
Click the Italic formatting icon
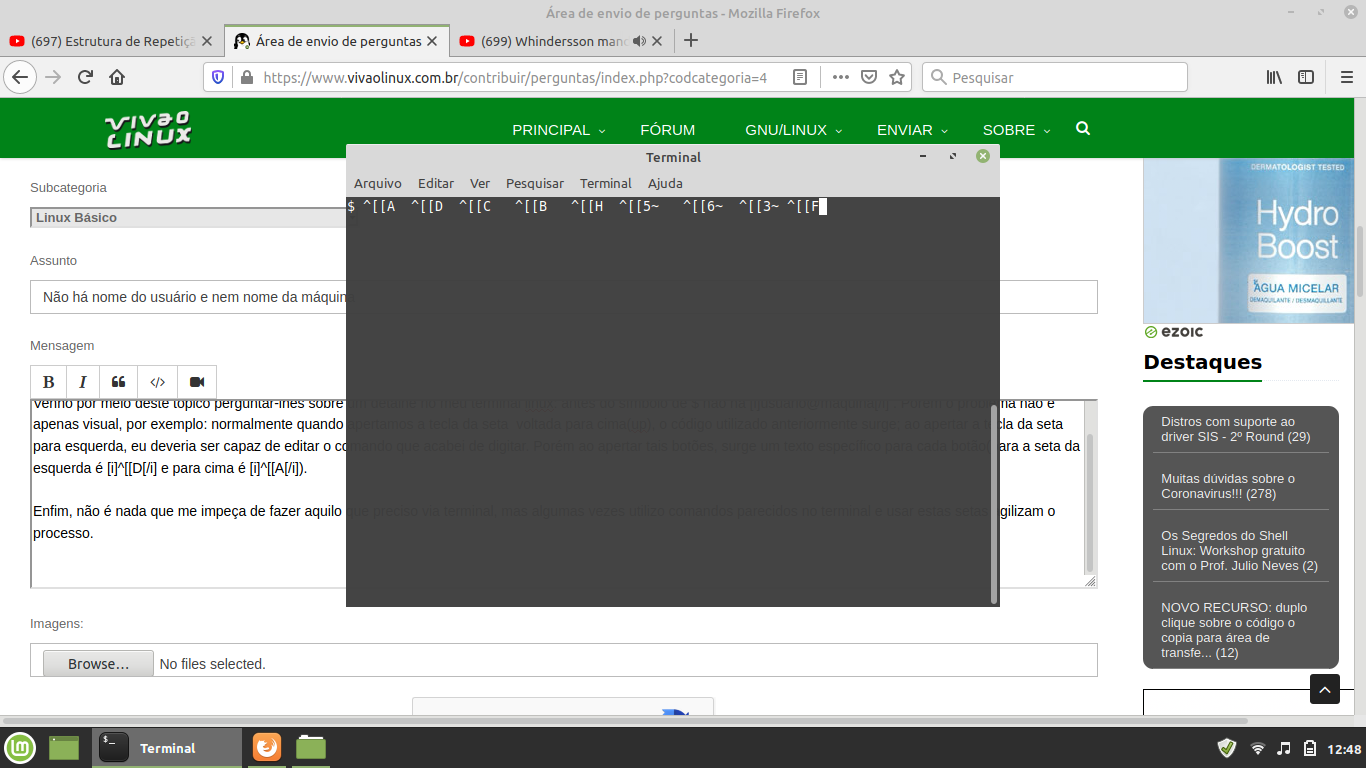(x=83, y=382)
